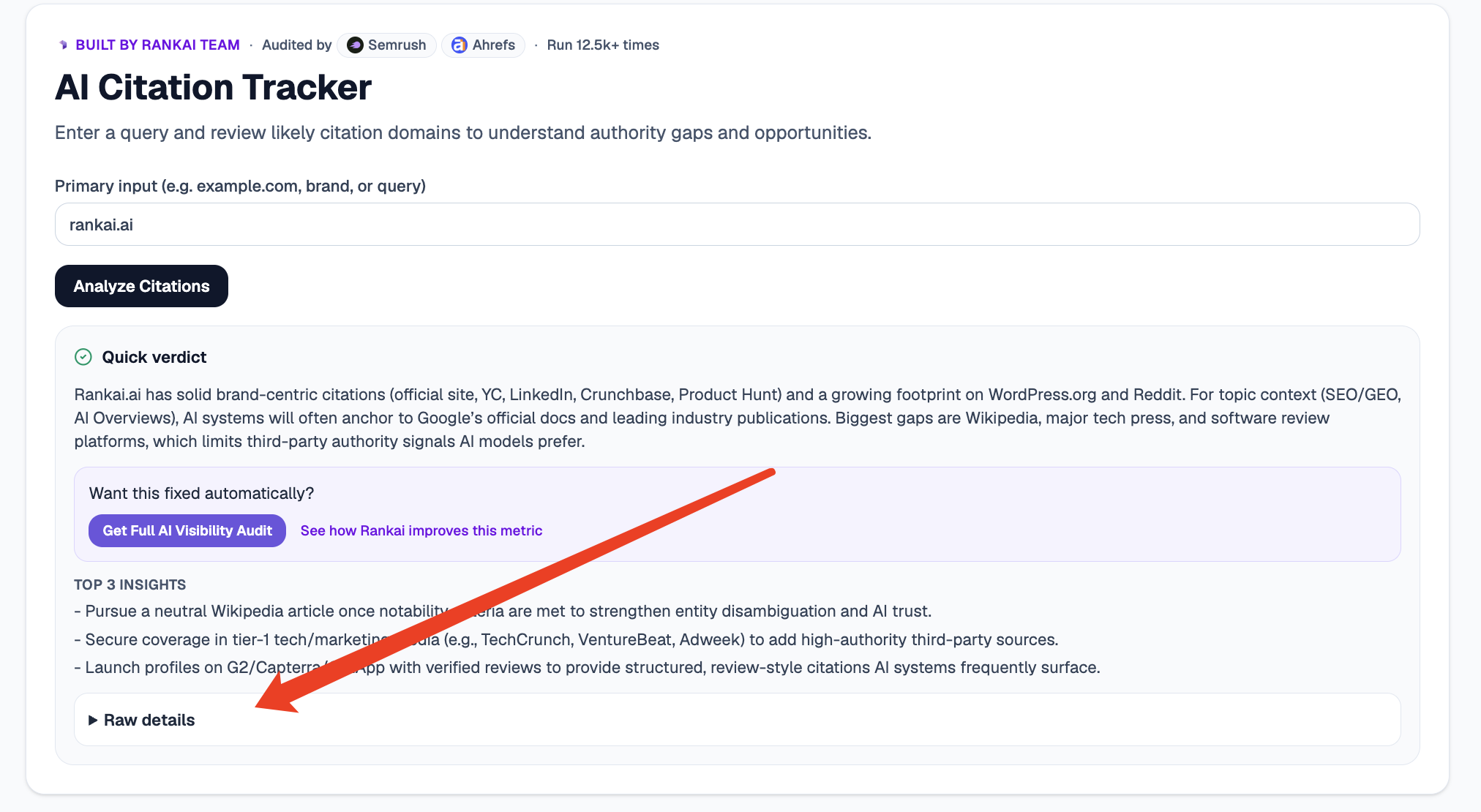
Task: Click Get Full AI Visibility Audit
Action: click(x=187, y=530)
